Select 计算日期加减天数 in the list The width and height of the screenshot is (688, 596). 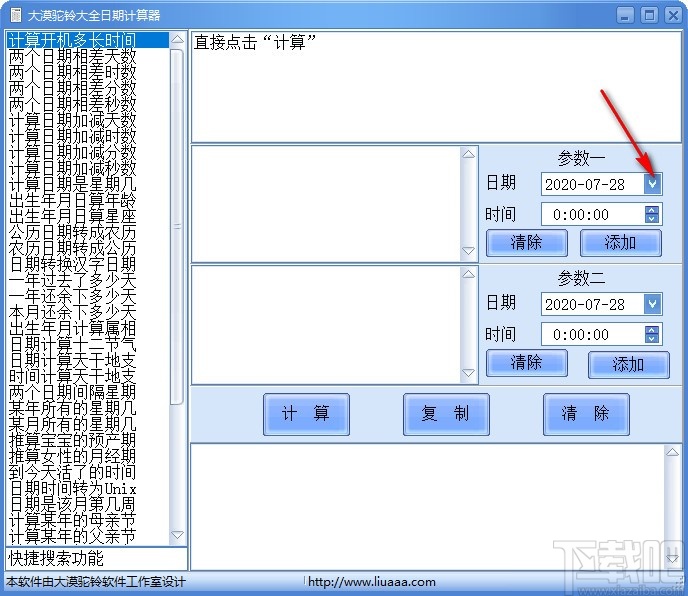[x=87, y=120]
